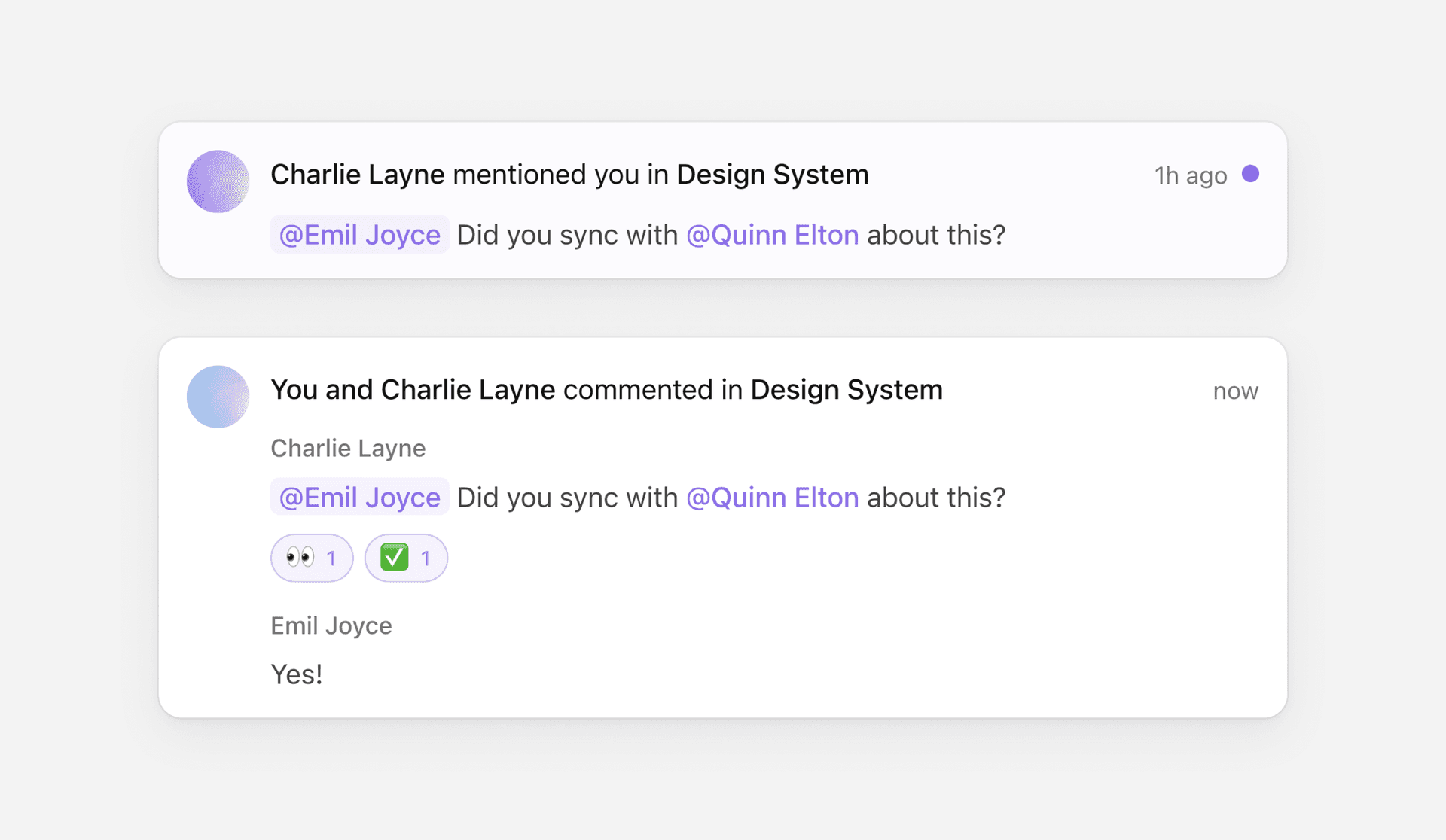
Task: Click the 'Yes!' reply message
Action: (x=297, y=674)
